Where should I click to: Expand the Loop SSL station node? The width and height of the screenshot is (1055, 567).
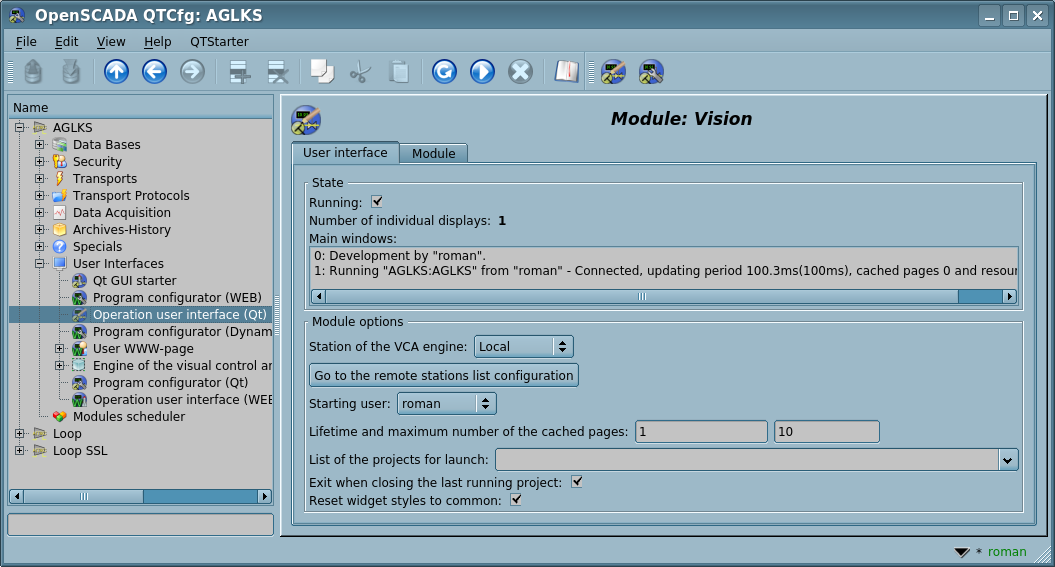pyautogui.click(x=20, y=451)
